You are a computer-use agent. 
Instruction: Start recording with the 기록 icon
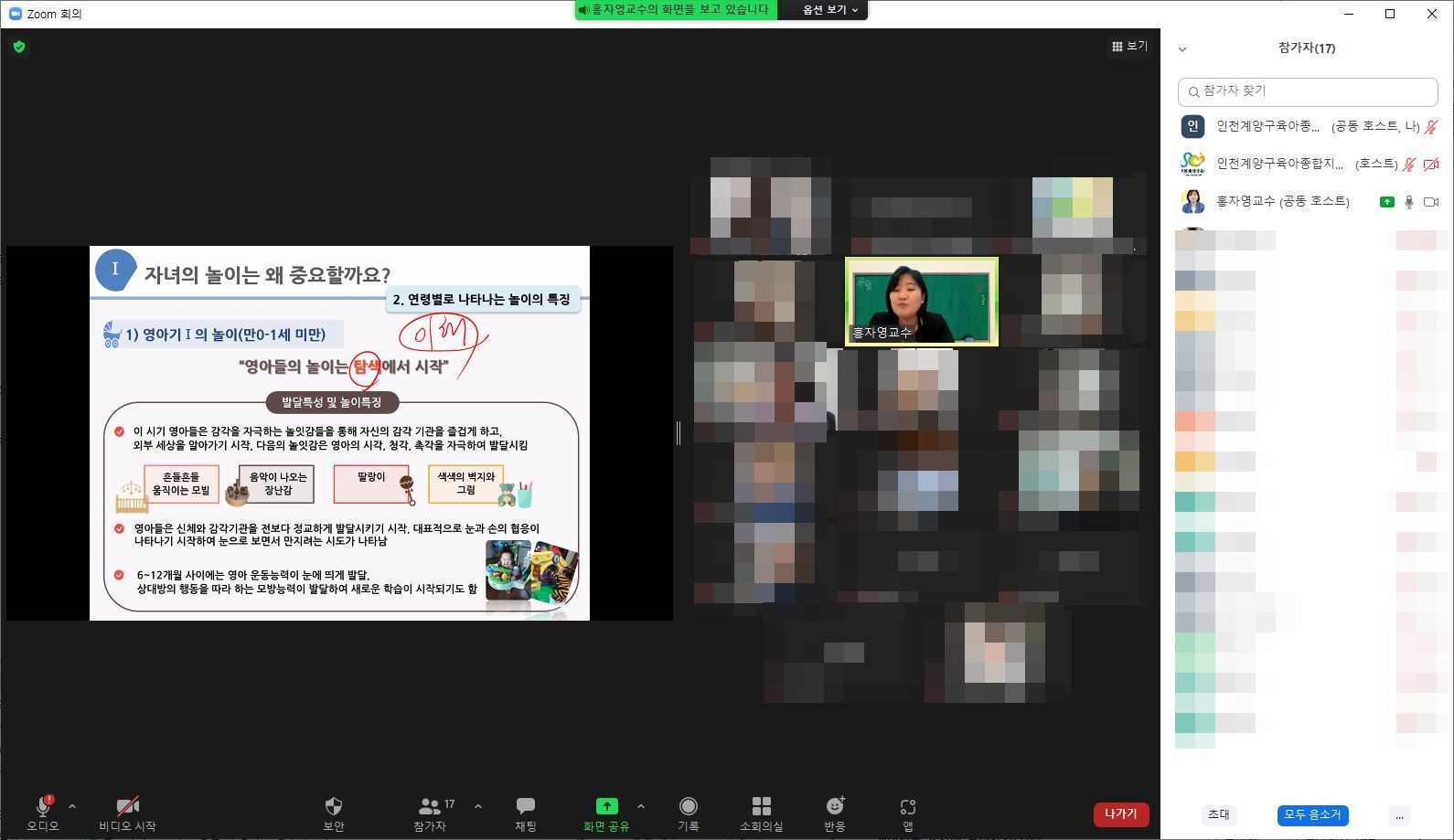click(689, 806)
